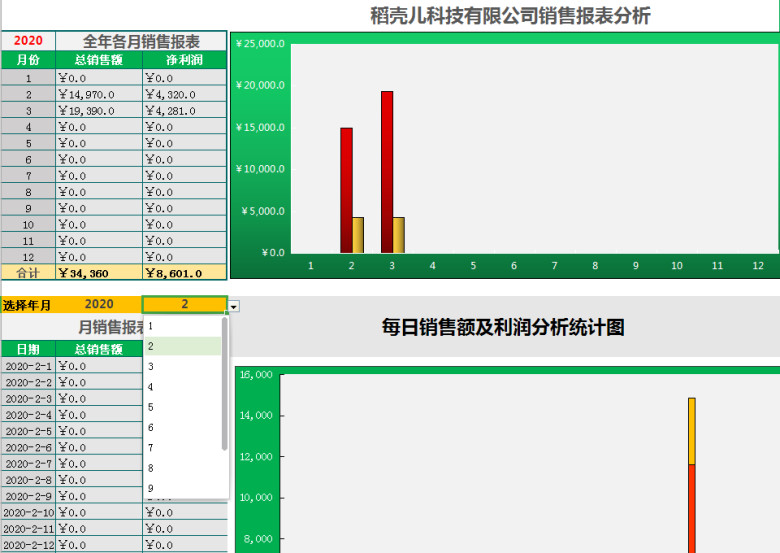Select the date cell 2020-2-12
This screenshot has height=553, width=780.
click(x=28, y=545)
